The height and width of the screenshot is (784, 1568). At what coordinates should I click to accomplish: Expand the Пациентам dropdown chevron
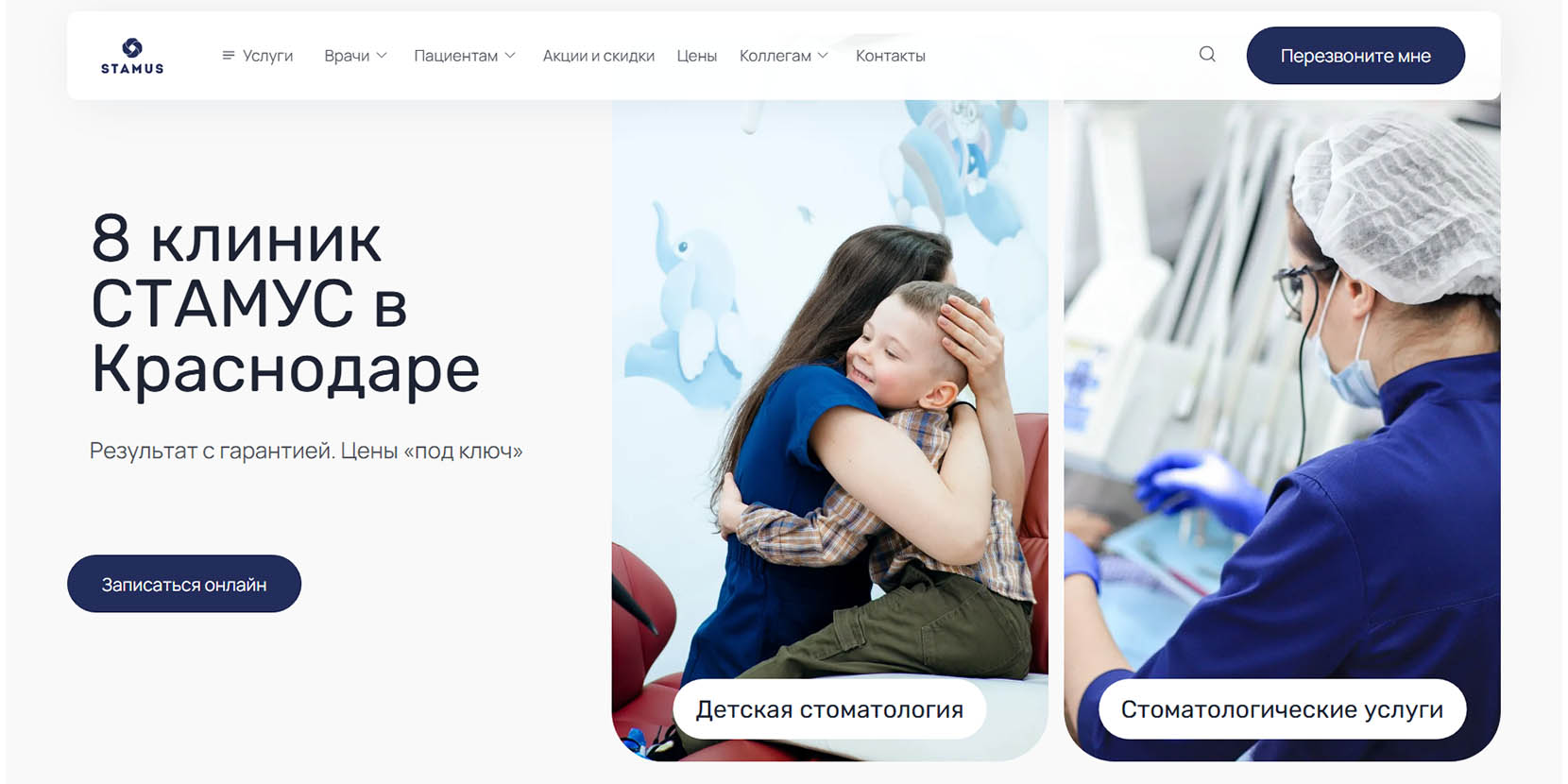tap(510, 56)
